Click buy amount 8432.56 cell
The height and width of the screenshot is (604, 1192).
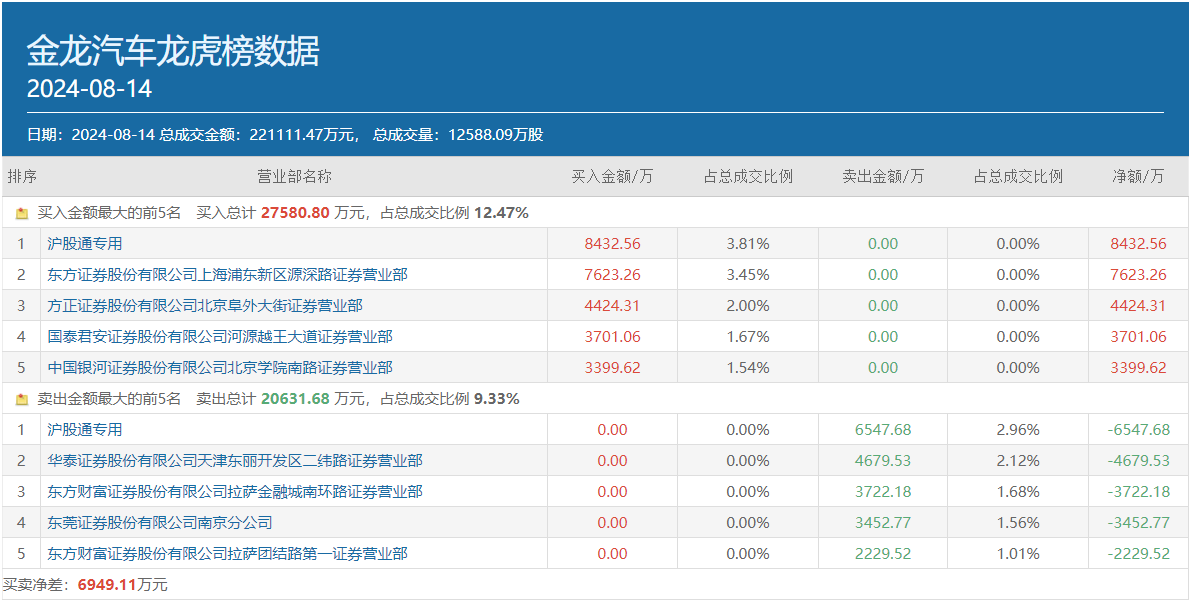coord(612,243)
